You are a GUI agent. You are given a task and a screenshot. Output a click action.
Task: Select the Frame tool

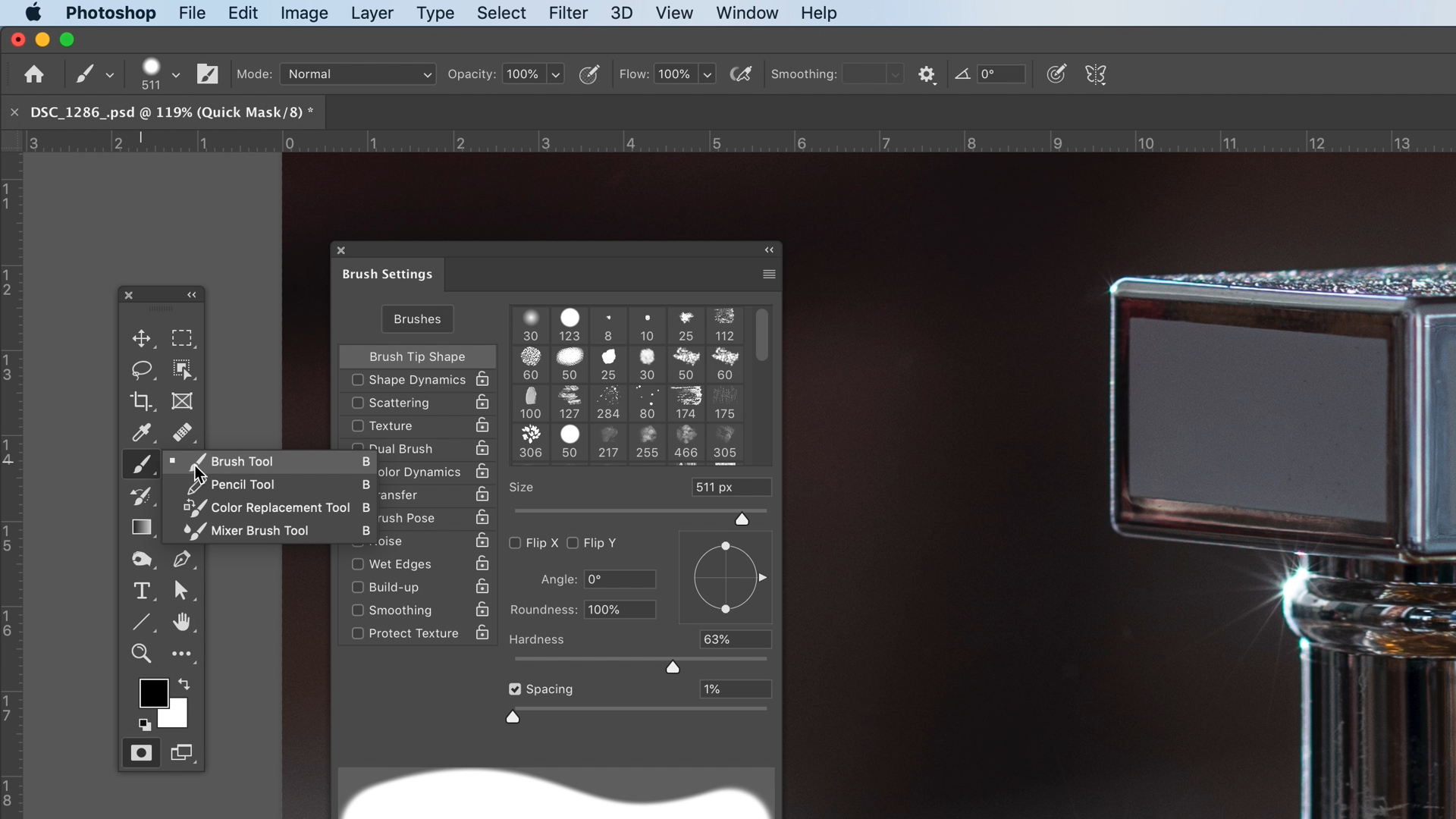click(181, 401)
